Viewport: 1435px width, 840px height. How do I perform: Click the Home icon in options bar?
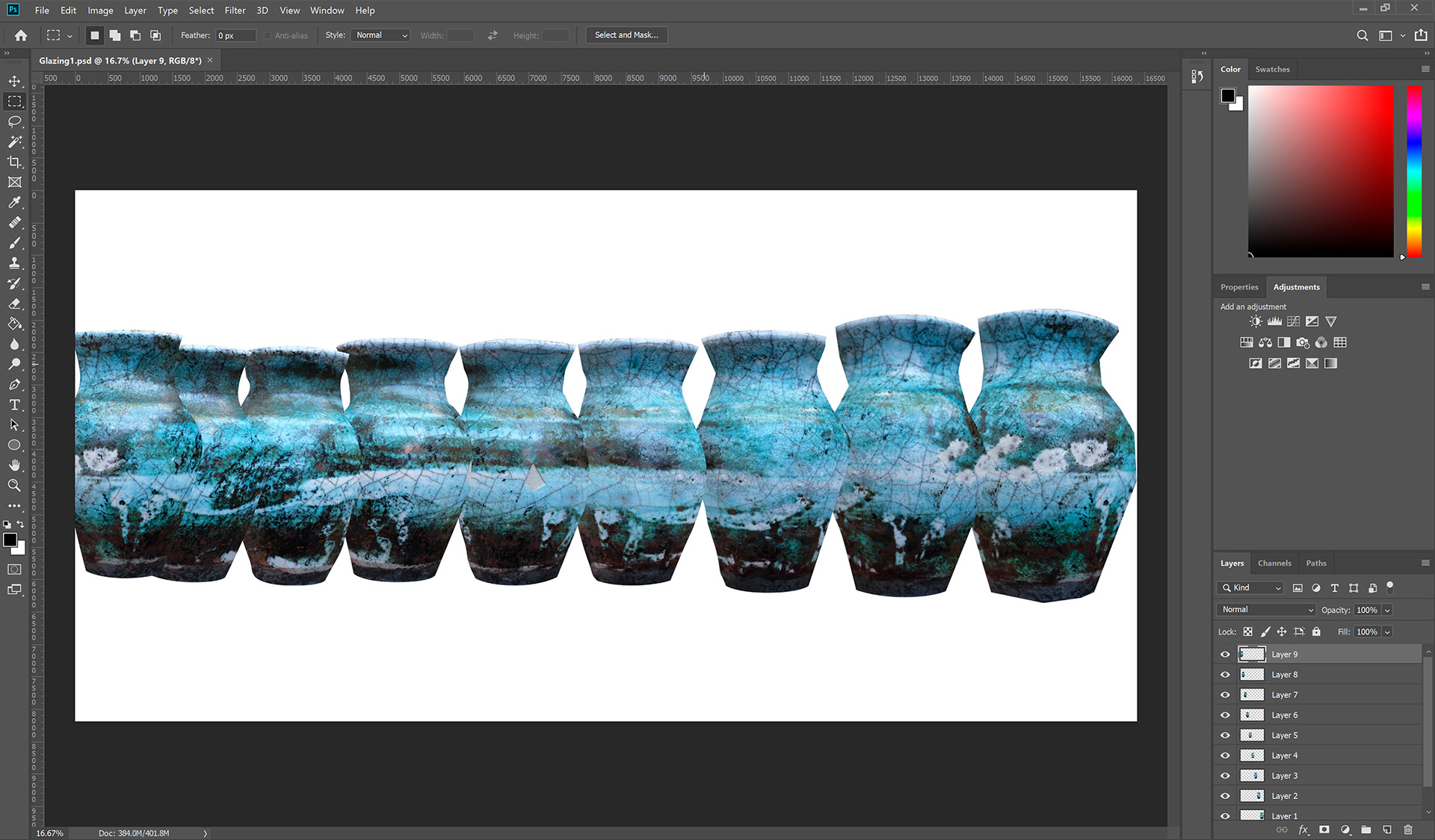[21, 35]
